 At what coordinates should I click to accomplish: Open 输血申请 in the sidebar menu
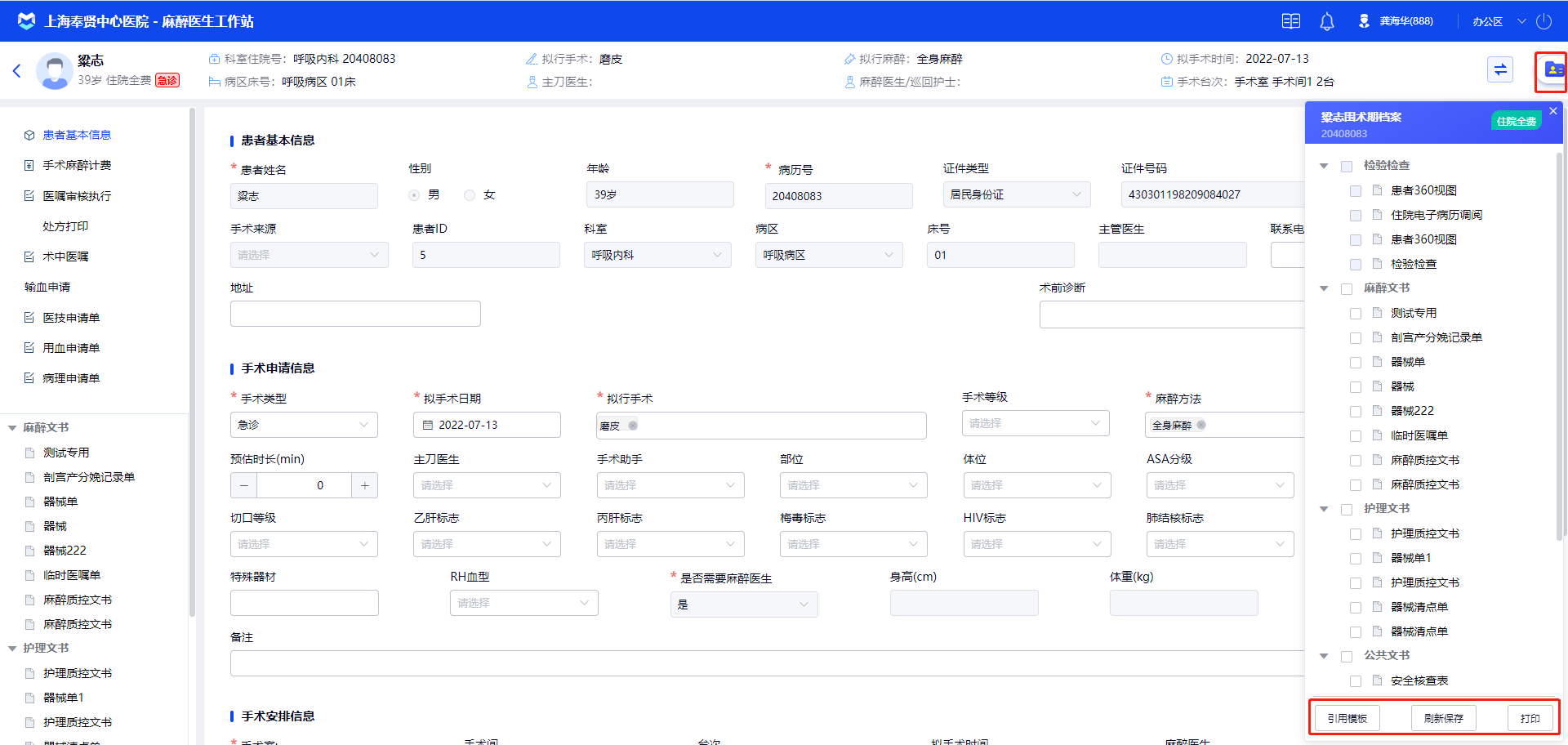(47, 287)
